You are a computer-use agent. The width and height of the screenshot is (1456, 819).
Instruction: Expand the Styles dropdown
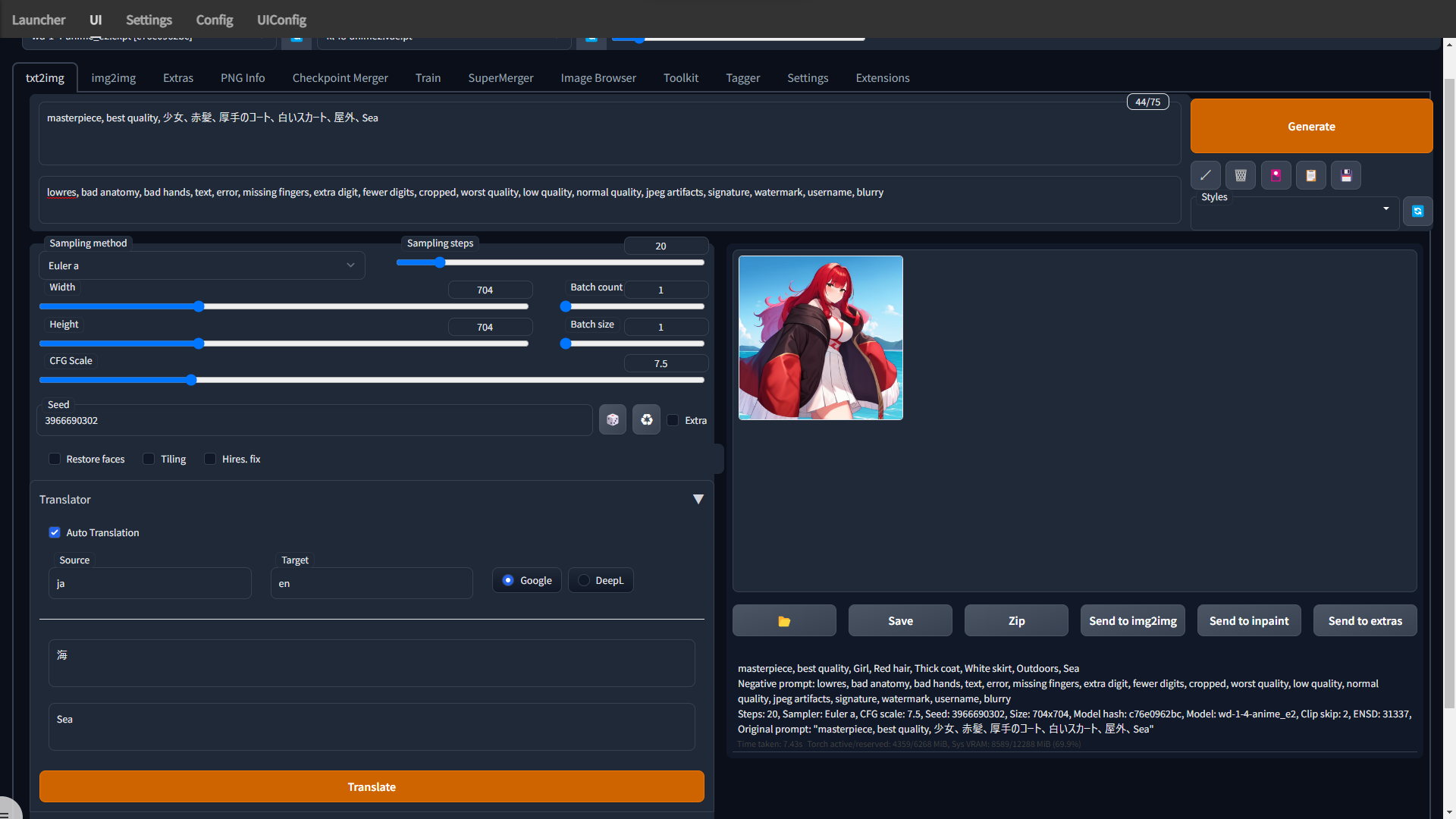tap(1385, 209)
